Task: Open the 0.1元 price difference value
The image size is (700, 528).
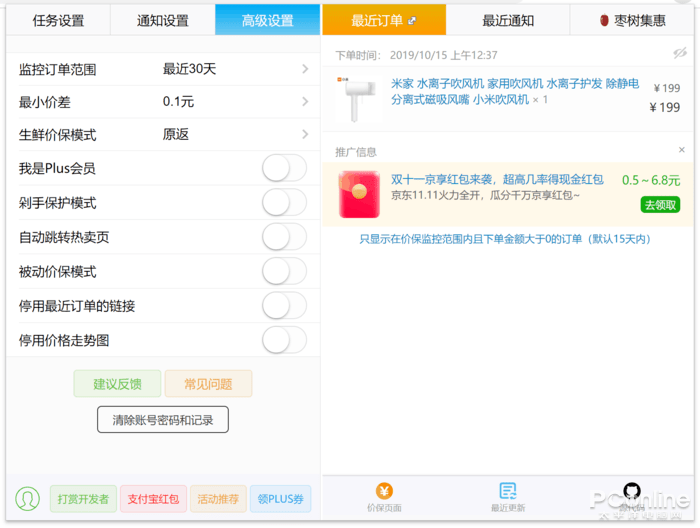Action: pos(178,102)
